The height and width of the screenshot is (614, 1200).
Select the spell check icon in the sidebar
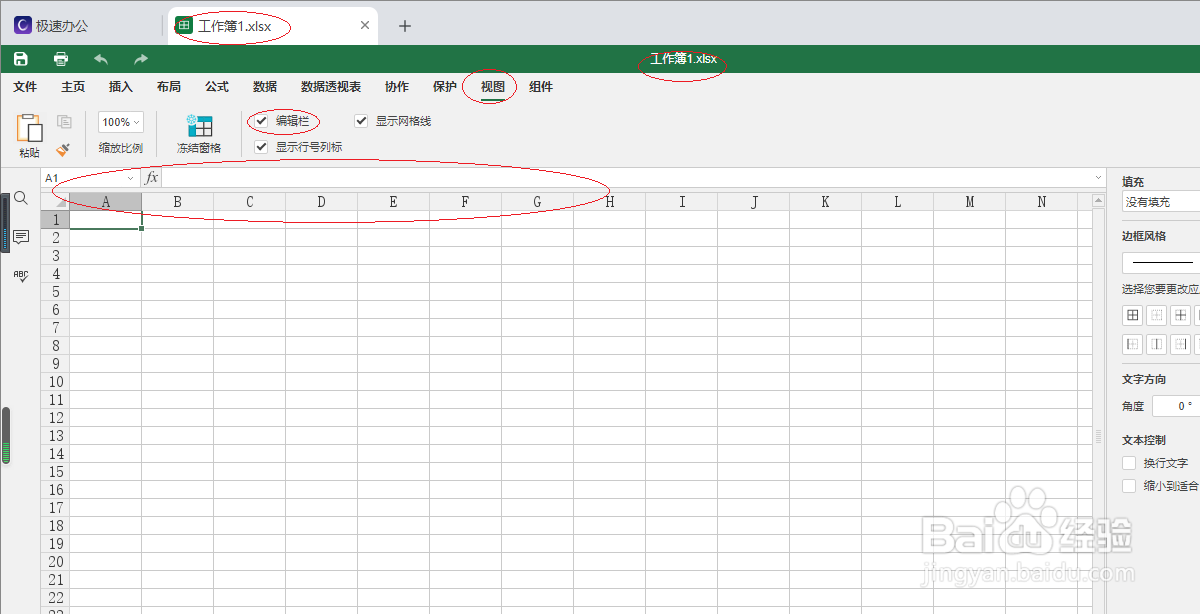pyautogui.click(x=21, y=276)
